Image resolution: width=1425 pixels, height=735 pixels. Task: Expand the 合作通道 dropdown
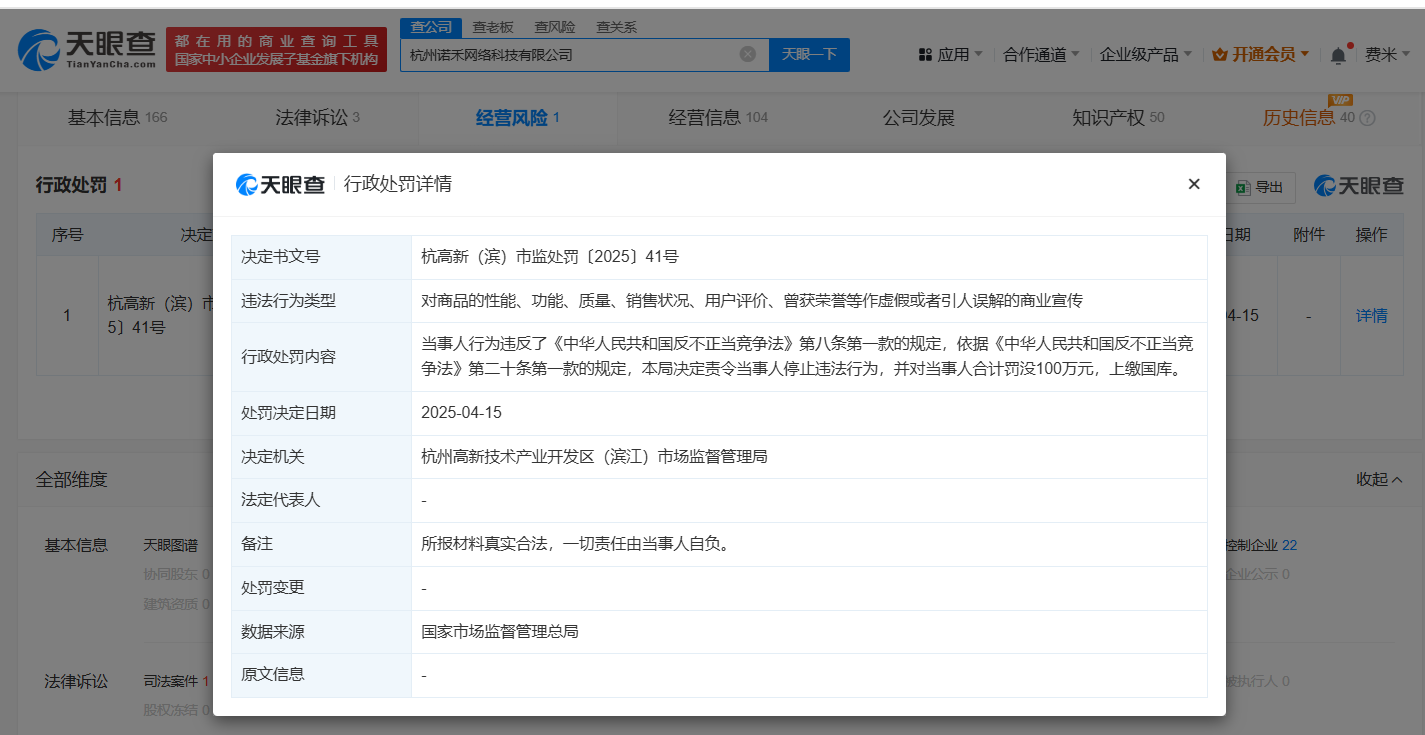tap(1040, 55)
